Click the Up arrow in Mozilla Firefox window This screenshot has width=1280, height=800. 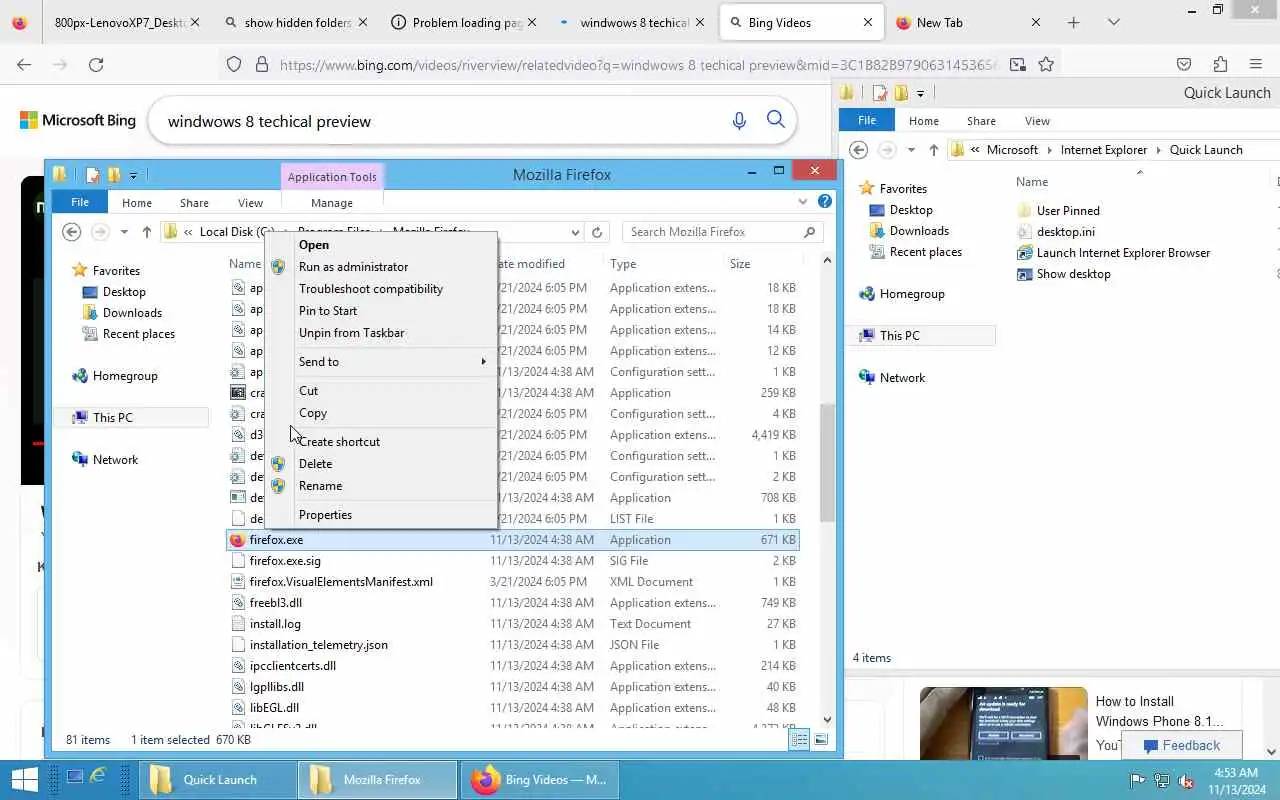(147, 232)
